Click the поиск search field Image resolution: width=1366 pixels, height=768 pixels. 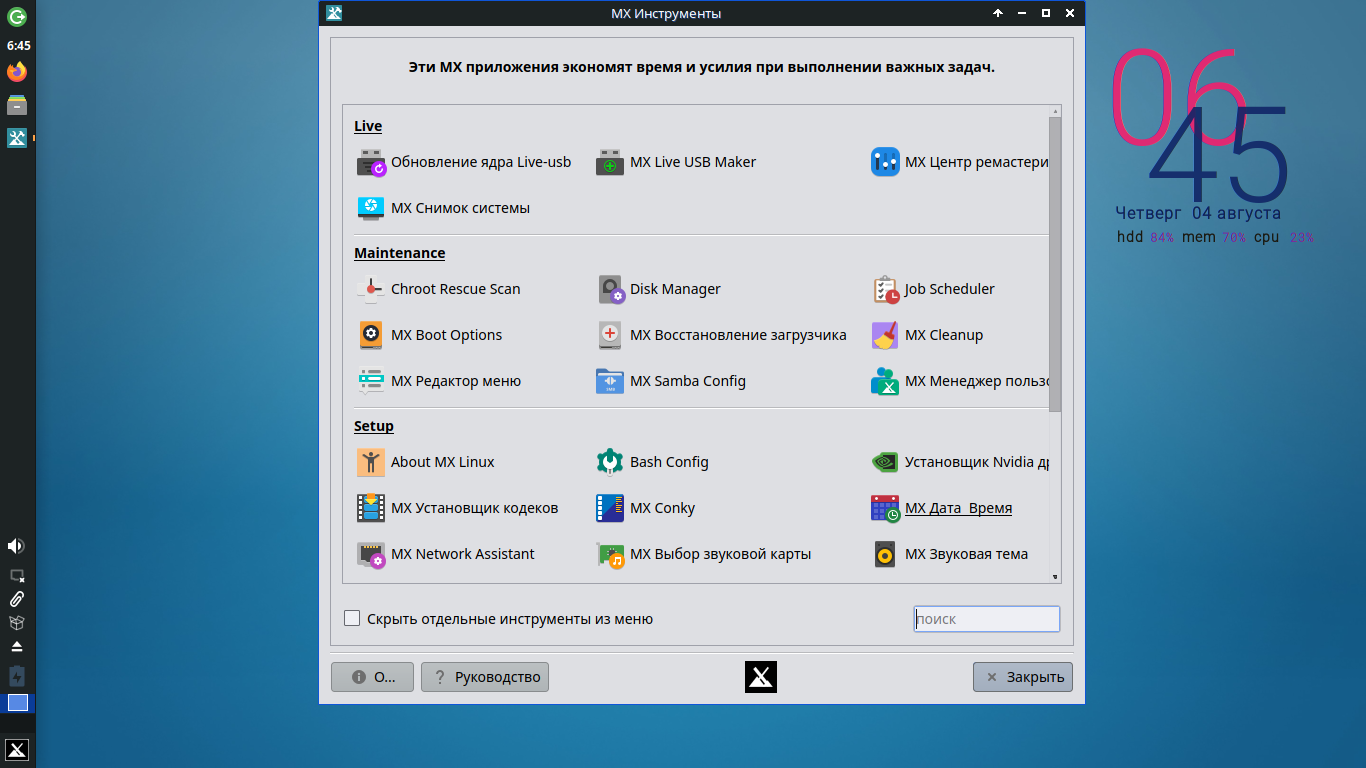click(986, 619)
